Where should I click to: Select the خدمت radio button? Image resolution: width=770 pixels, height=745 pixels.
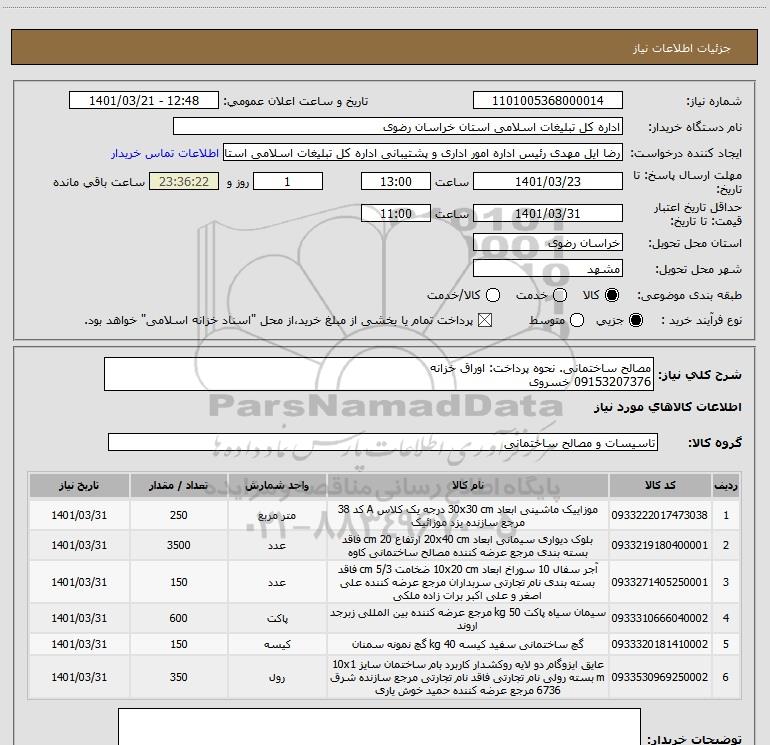560,295
